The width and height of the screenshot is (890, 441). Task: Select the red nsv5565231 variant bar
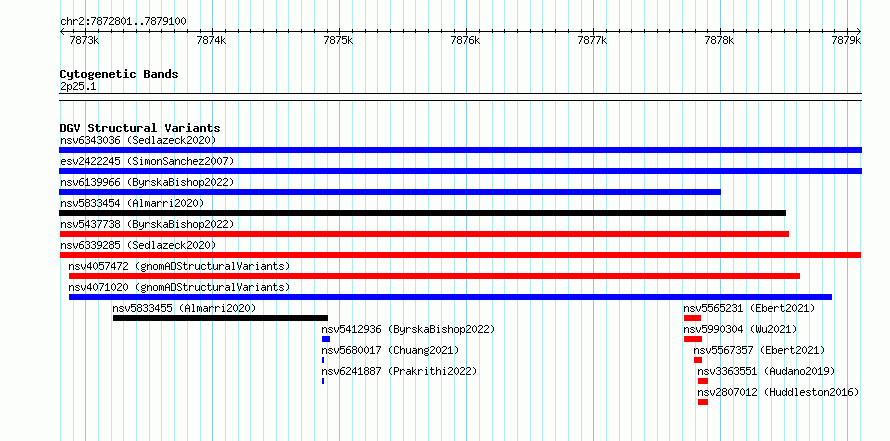[x=692, y=318]
